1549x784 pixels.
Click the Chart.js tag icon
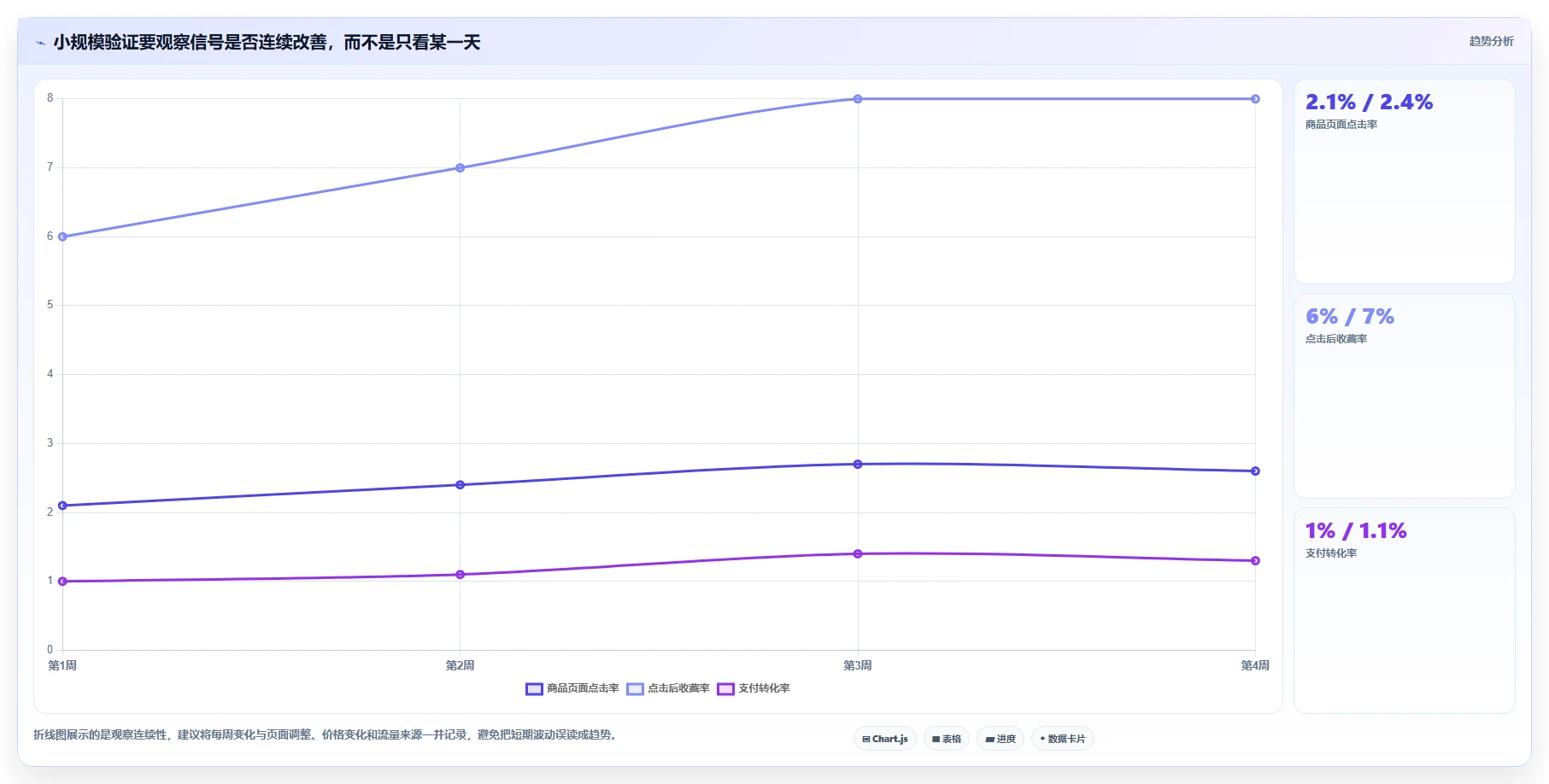[x=866, y=740]
